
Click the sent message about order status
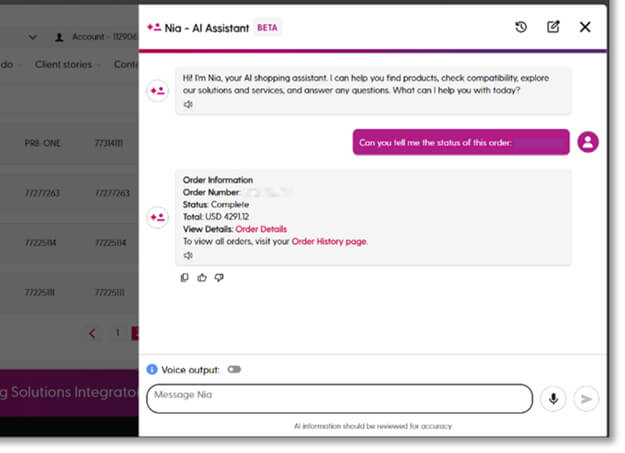[461, 142]
